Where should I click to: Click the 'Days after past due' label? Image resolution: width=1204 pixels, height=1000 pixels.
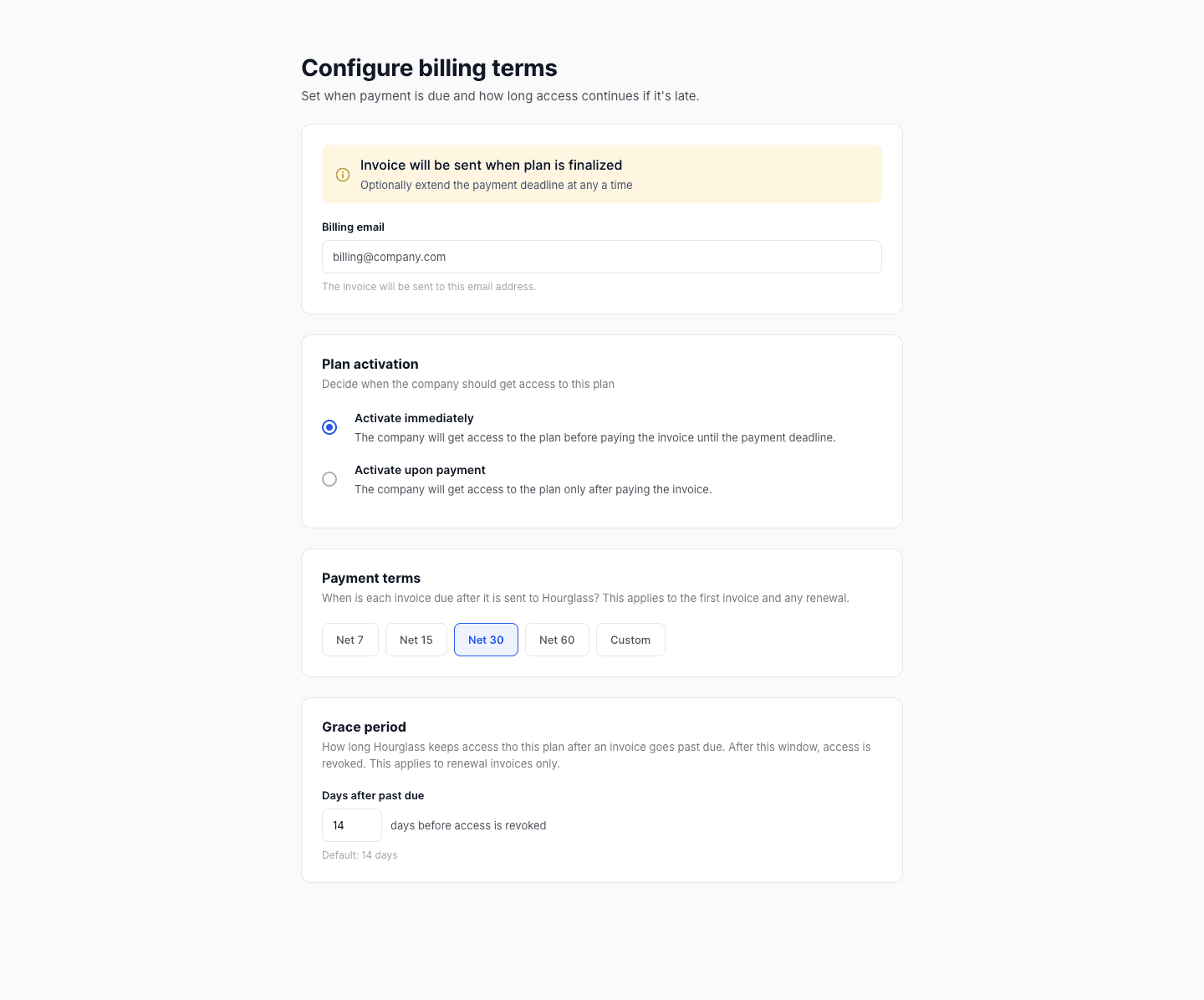(x=373, y=795)
